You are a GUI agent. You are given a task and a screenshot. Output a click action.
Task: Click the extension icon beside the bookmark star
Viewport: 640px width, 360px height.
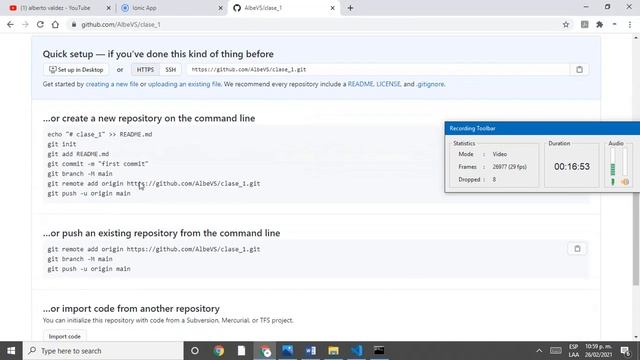[584, 24]
